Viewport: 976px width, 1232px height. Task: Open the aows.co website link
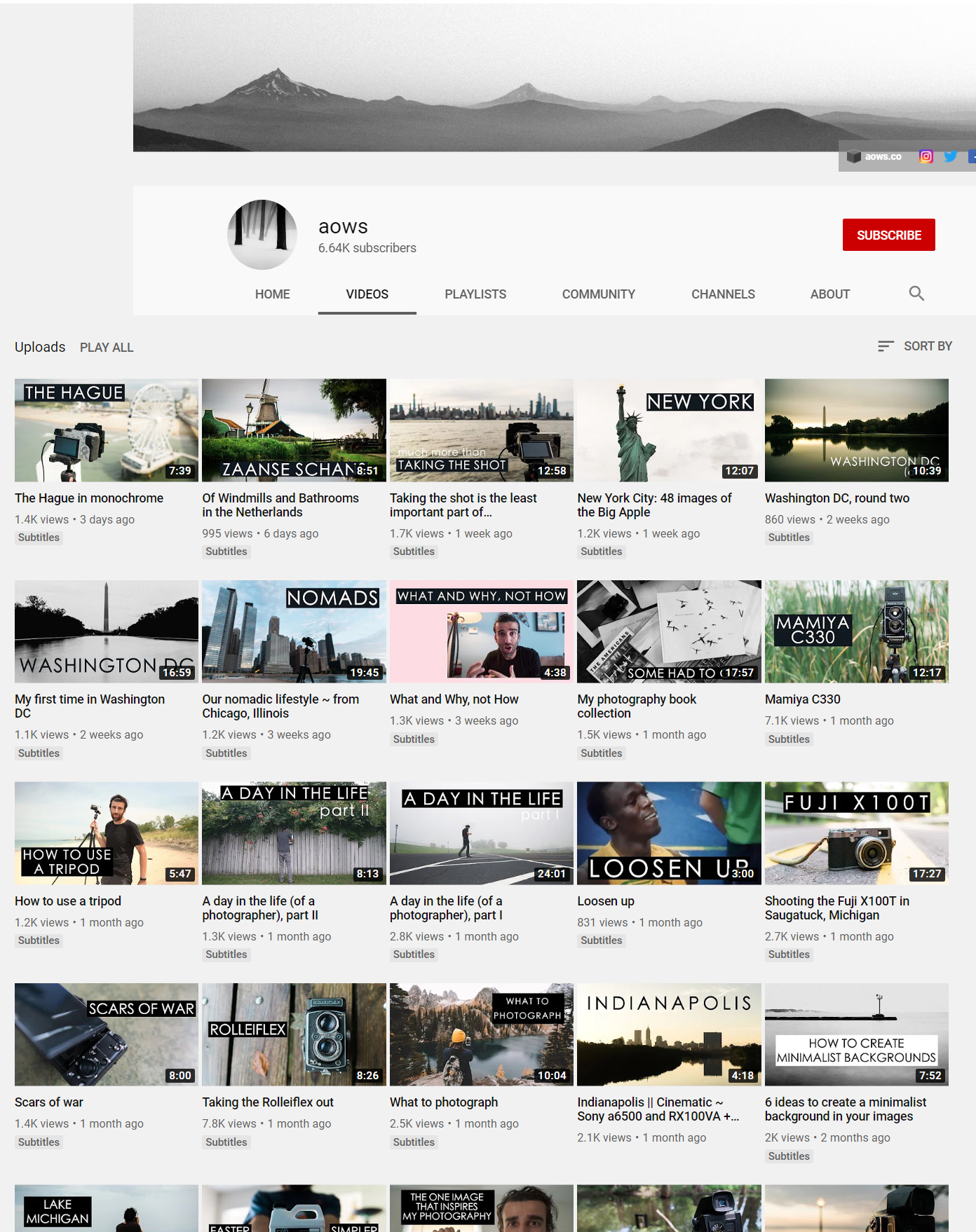874,156
